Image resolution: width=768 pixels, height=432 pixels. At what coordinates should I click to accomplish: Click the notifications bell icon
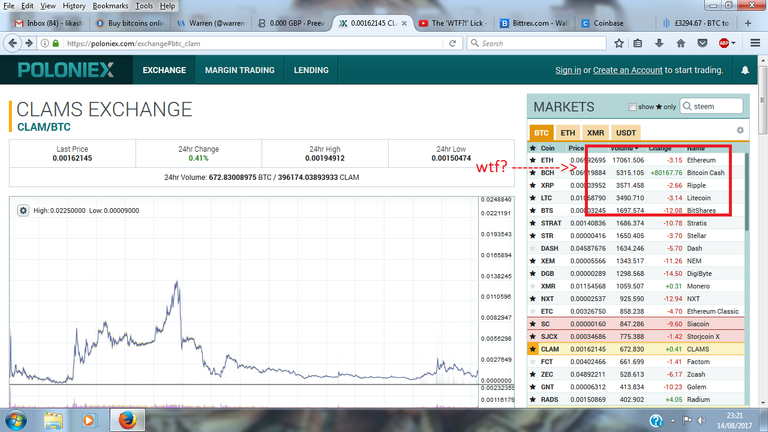click(x=745, y=71)
